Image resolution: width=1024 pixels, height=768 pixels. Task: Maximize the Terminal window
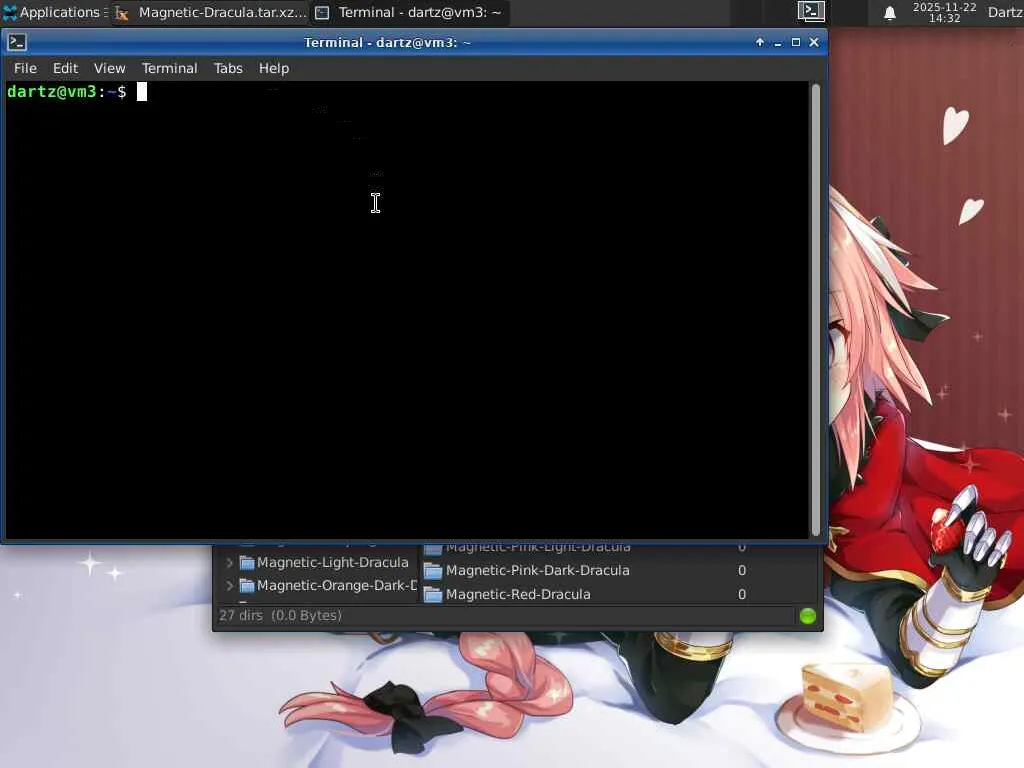point(795,42)
